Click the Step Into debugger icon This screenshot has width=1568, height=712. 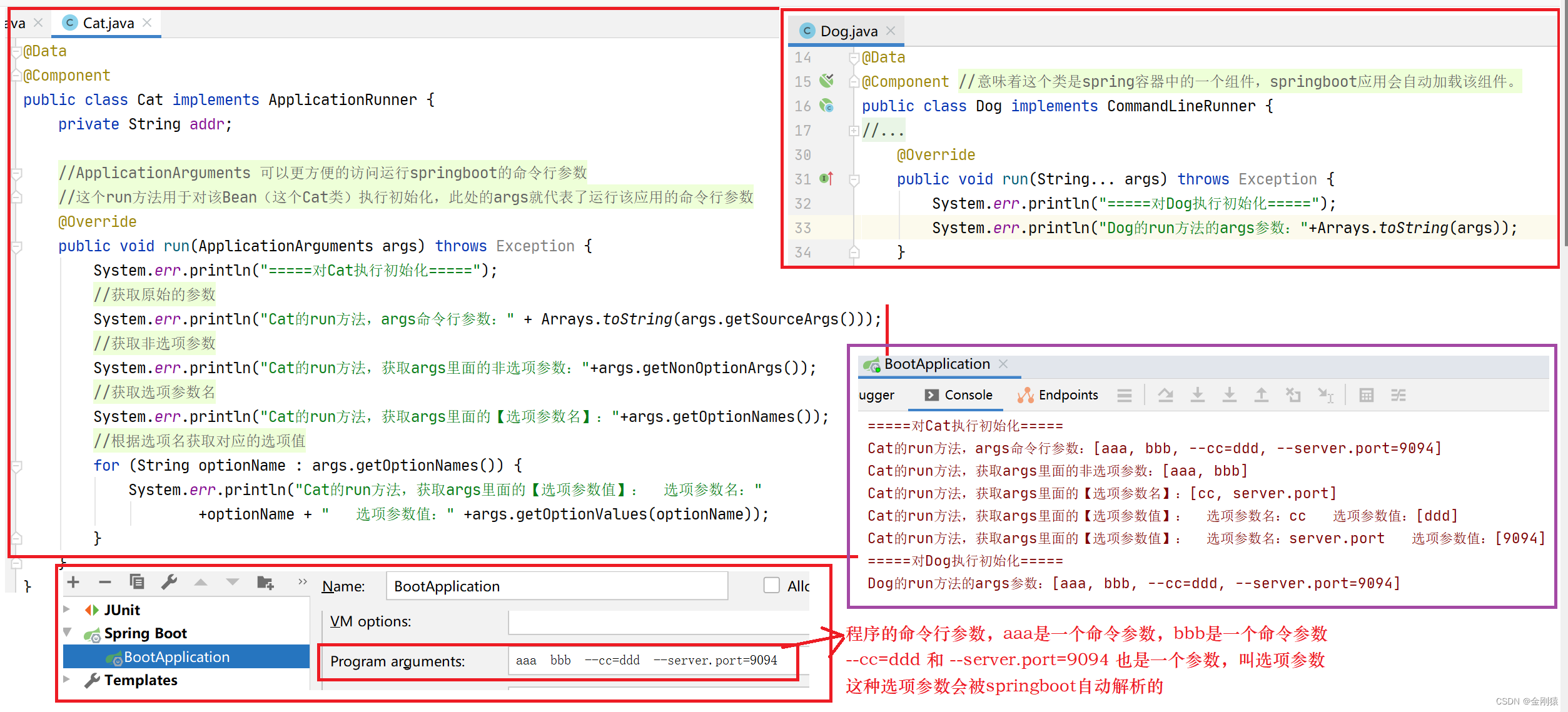click(1197, 395)
